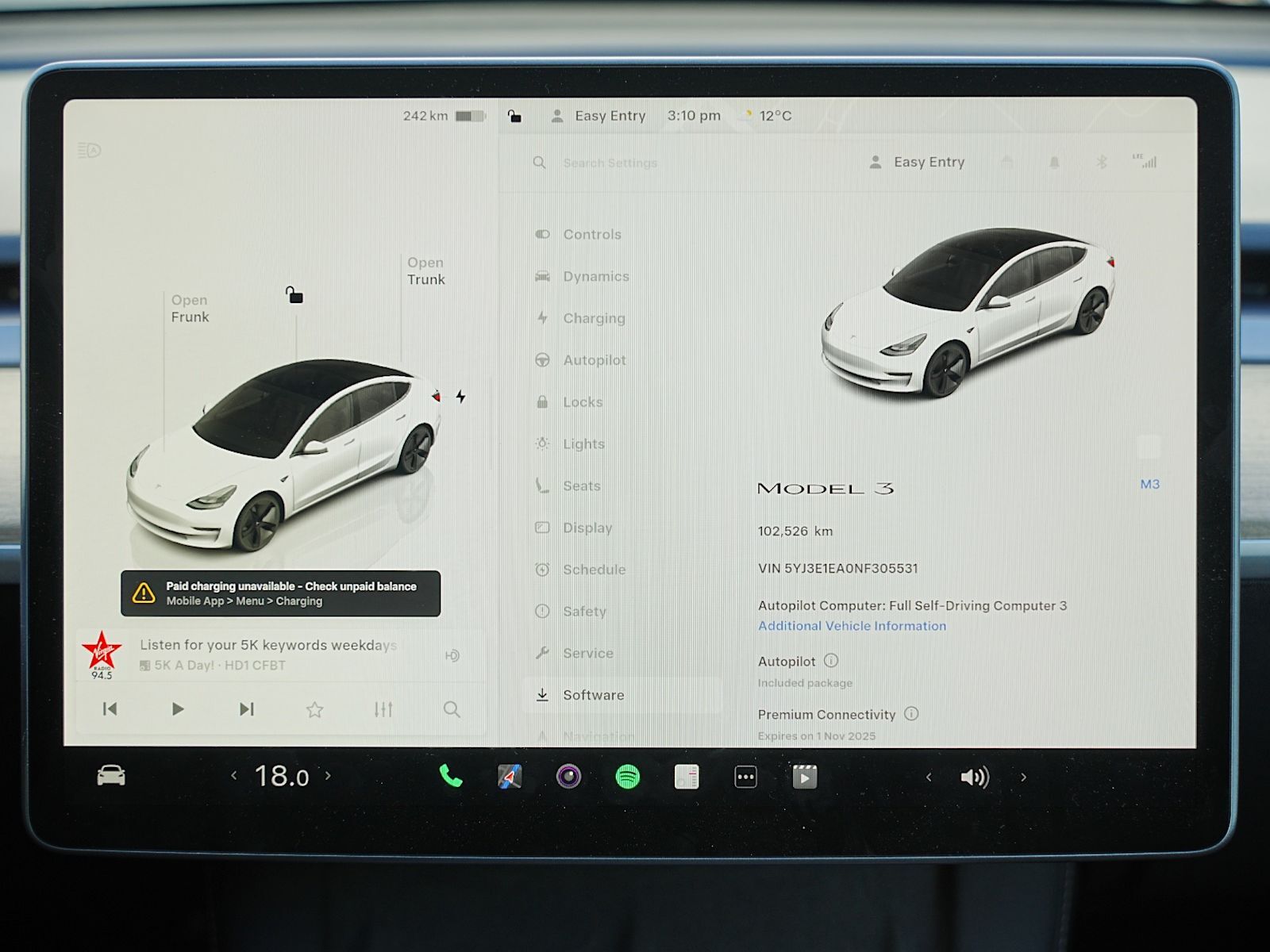This screenshot has height=952, width=1270.
Task: Open the navigation maps app icon
Action: tap(510, 777)
